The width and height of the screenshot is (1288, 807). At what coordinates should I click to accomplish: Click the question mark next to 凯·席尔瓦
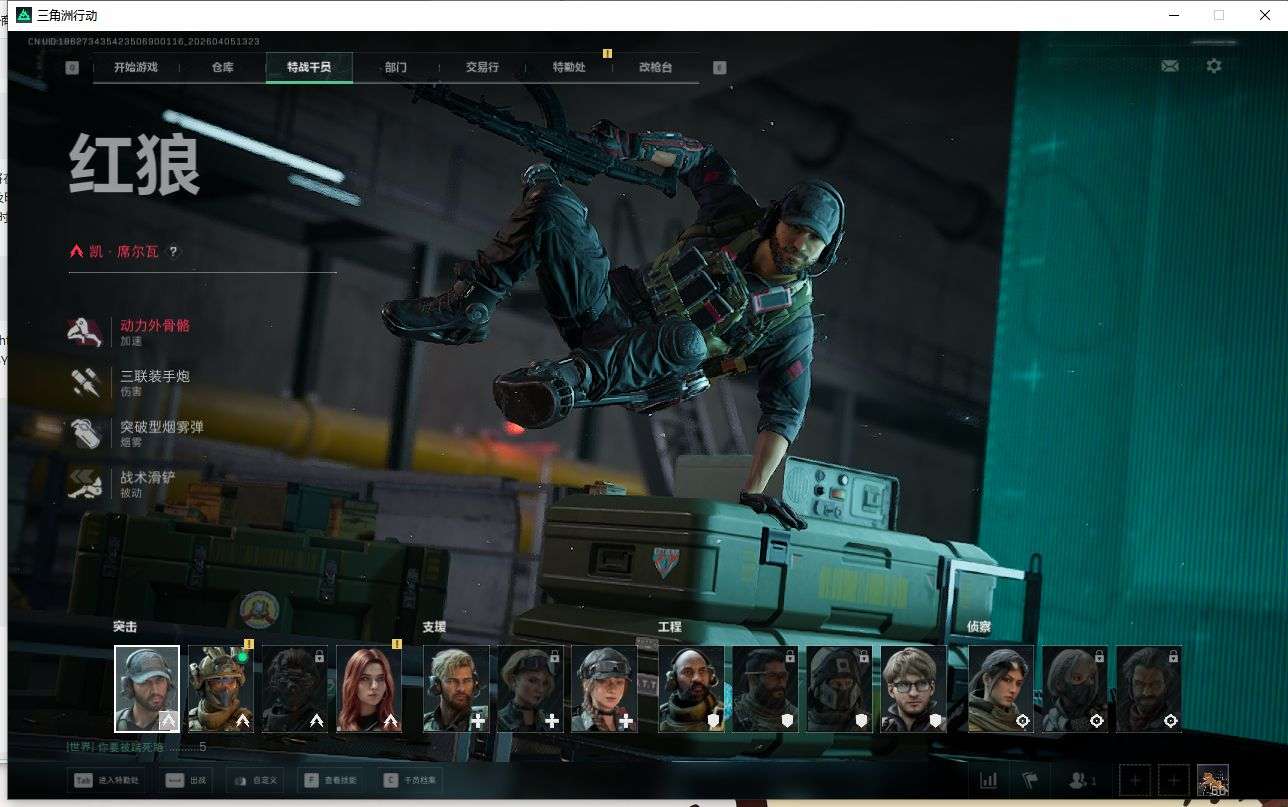[x=173, y=252]
